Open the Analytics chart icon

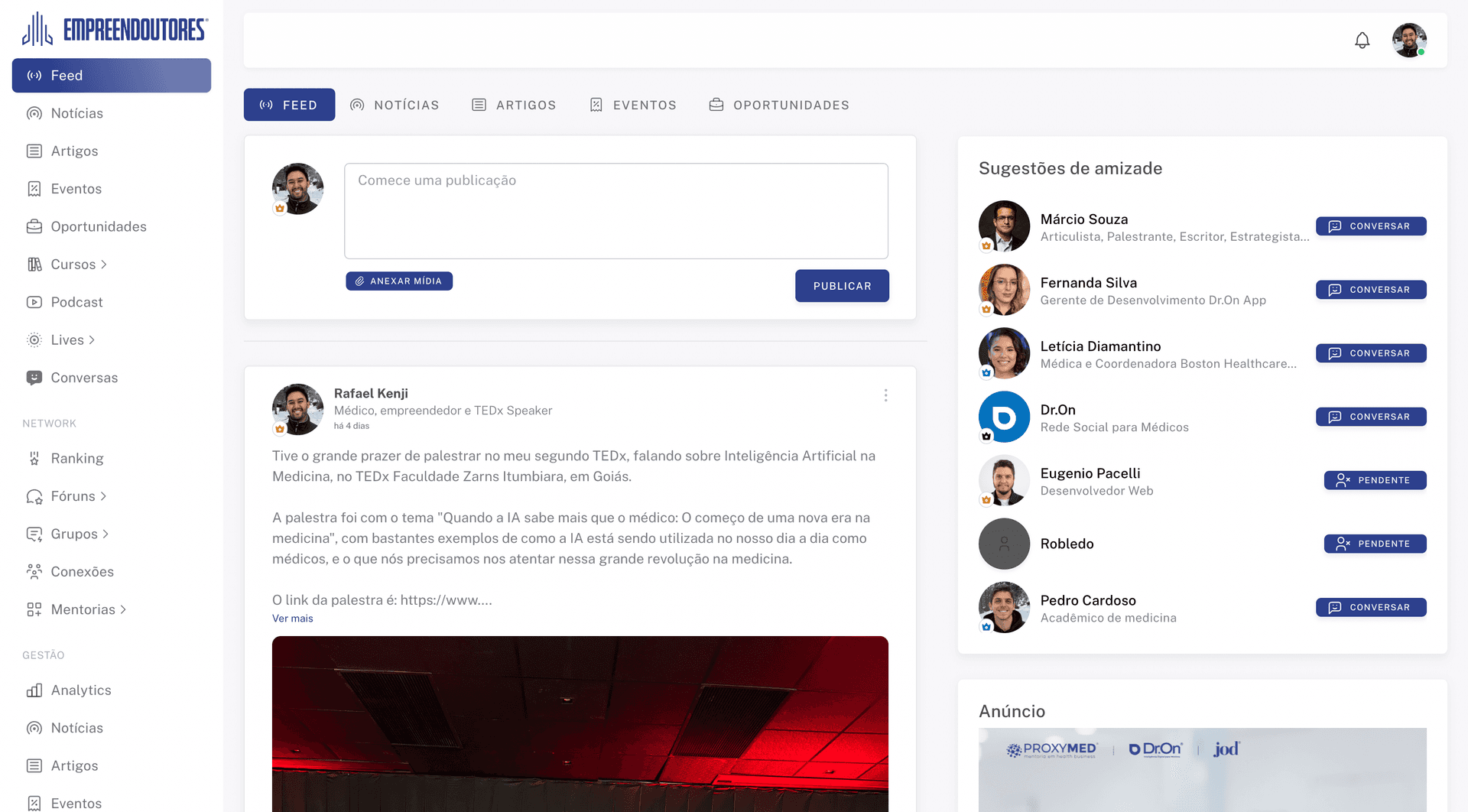point(34,690)
